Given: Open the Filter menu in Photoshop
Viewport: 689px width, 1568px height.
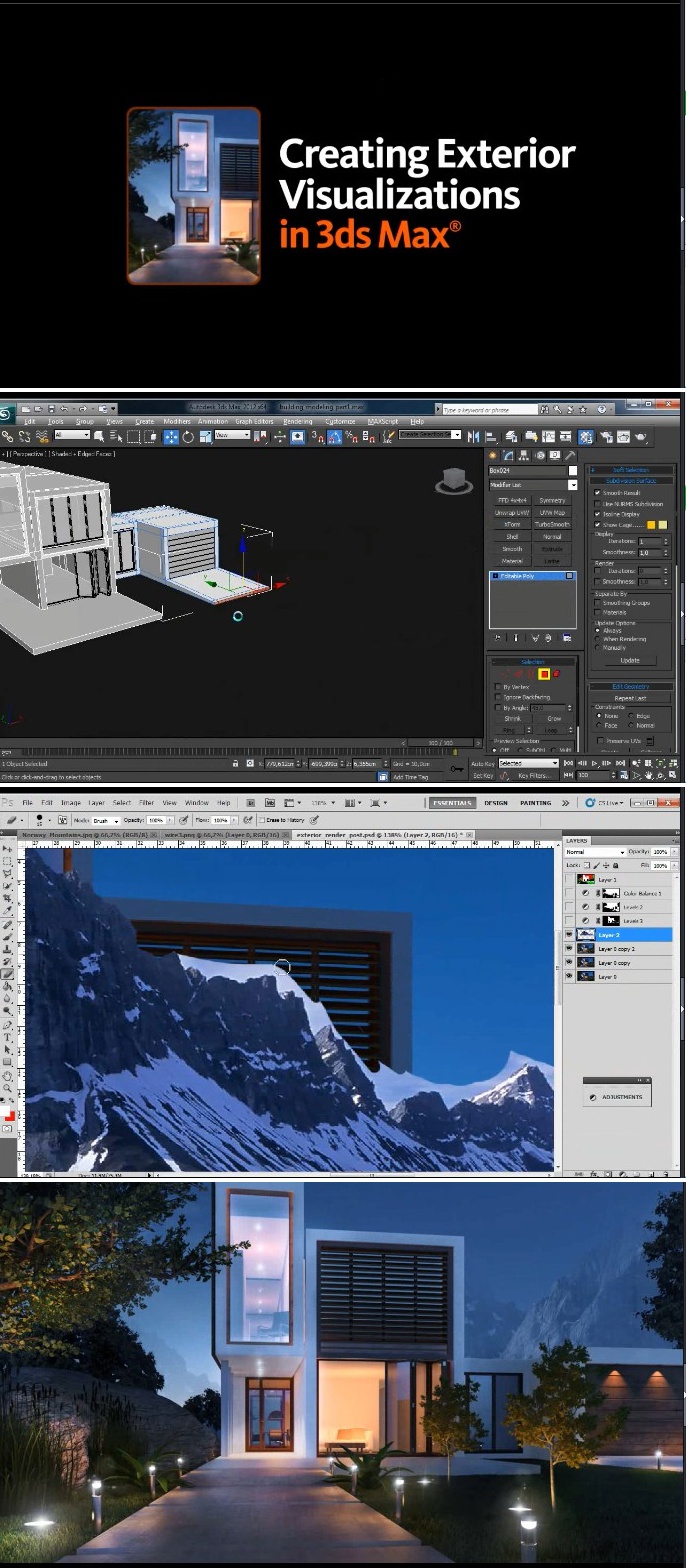Looking at the screenshot, I should tap(147, 802).
